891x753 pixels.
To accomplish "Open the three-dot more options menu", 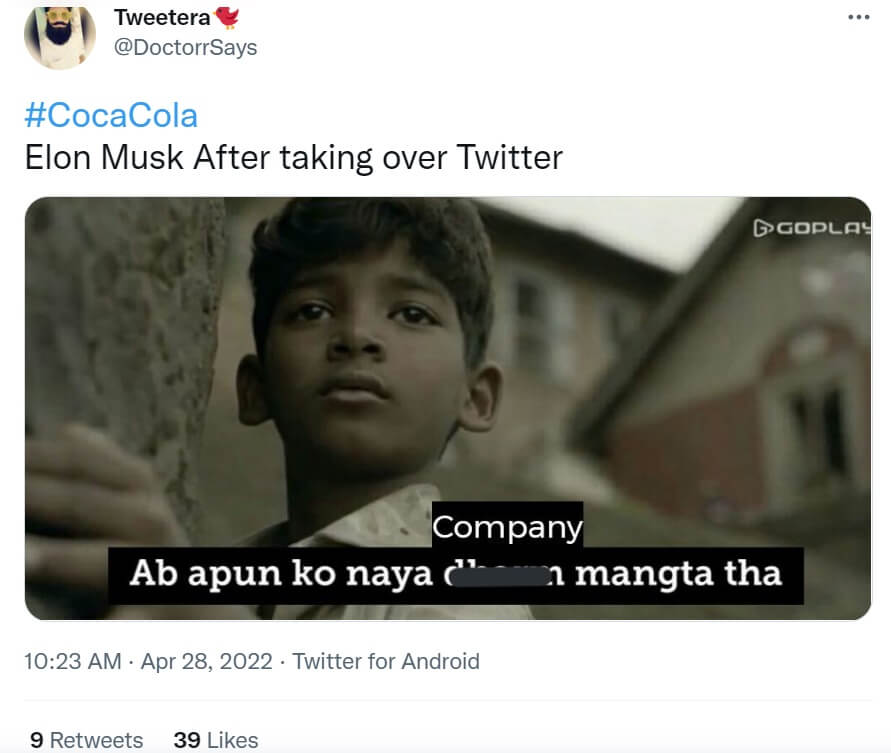I will [858, 18].
